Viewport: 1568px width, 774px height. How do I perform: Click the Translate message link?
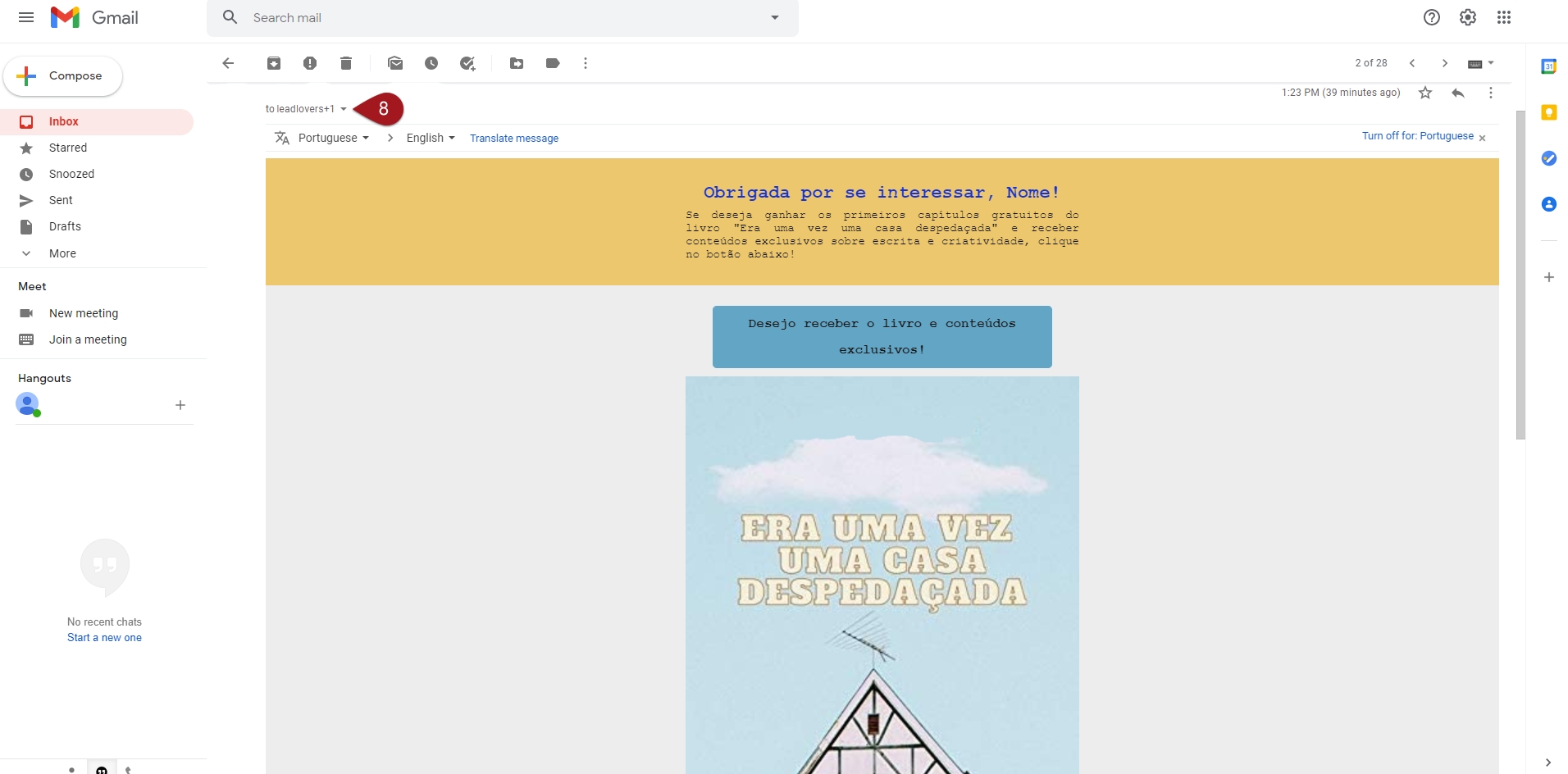point(513,139)
